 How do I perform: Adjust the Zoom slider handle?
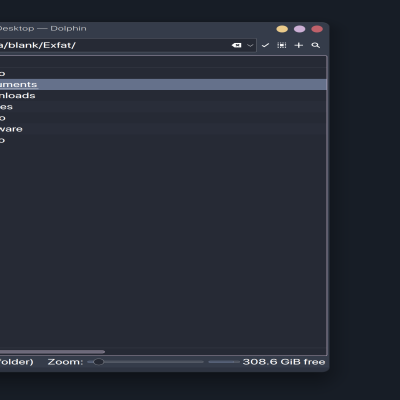tap(98, 362)
